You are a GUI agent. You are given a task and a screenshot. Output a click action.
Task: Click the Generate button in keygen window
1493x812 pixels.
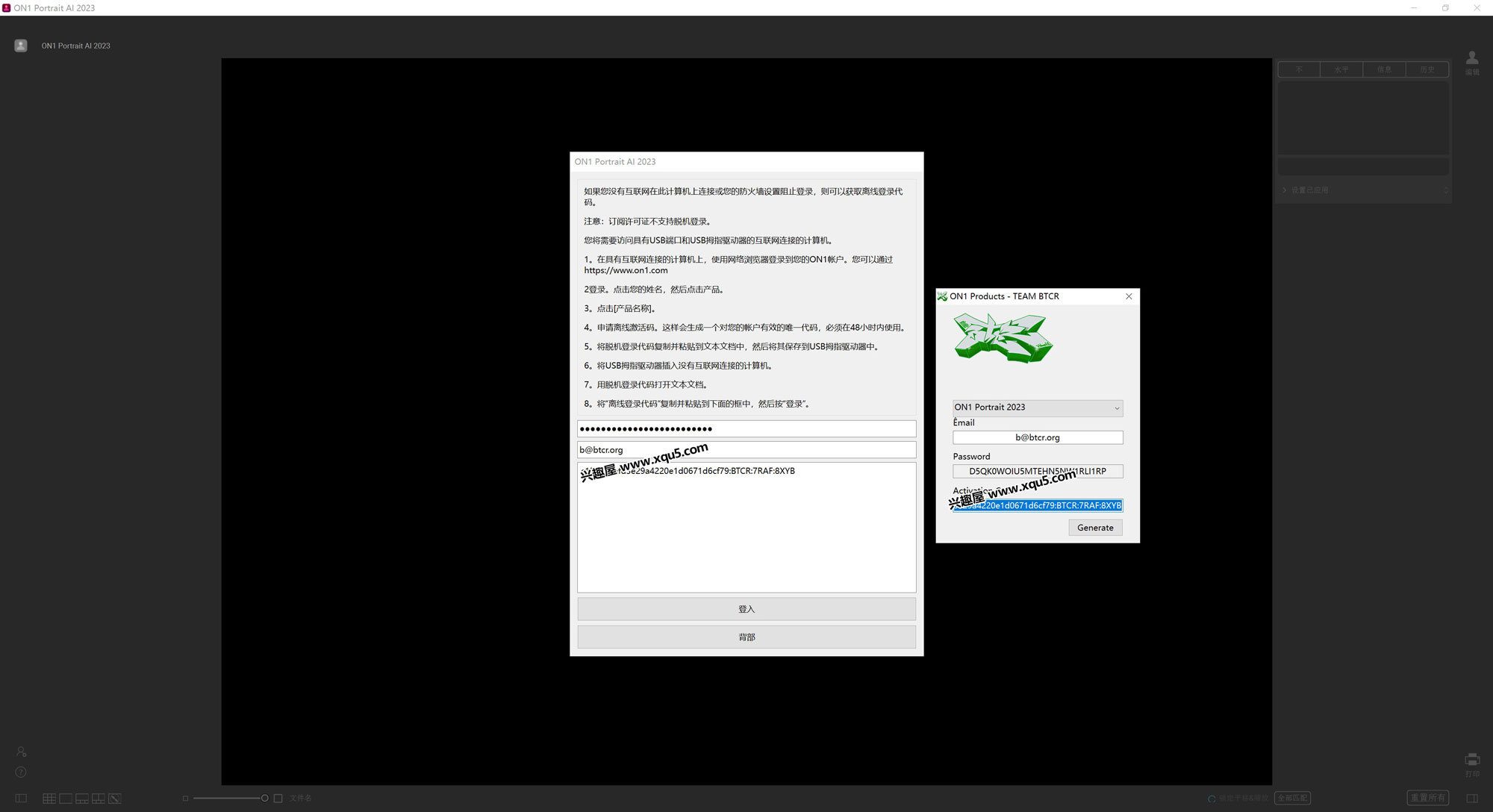tap(1095, 528)
